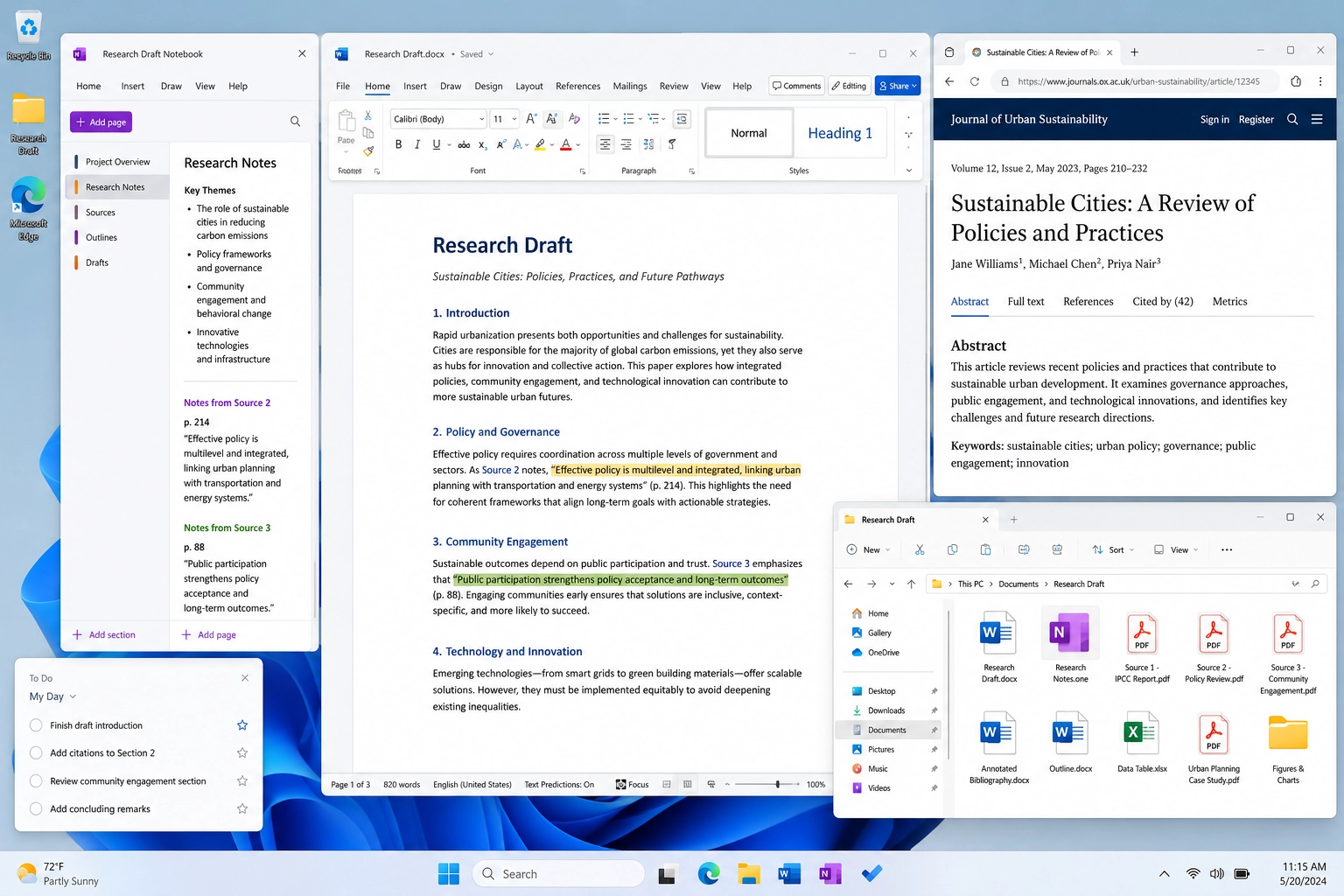The height and width of the screenshot is (896, 1344).
Task: Open the Sort dropdown in File Explorer
Action: pyautogui.click(x=1114, y=549)
